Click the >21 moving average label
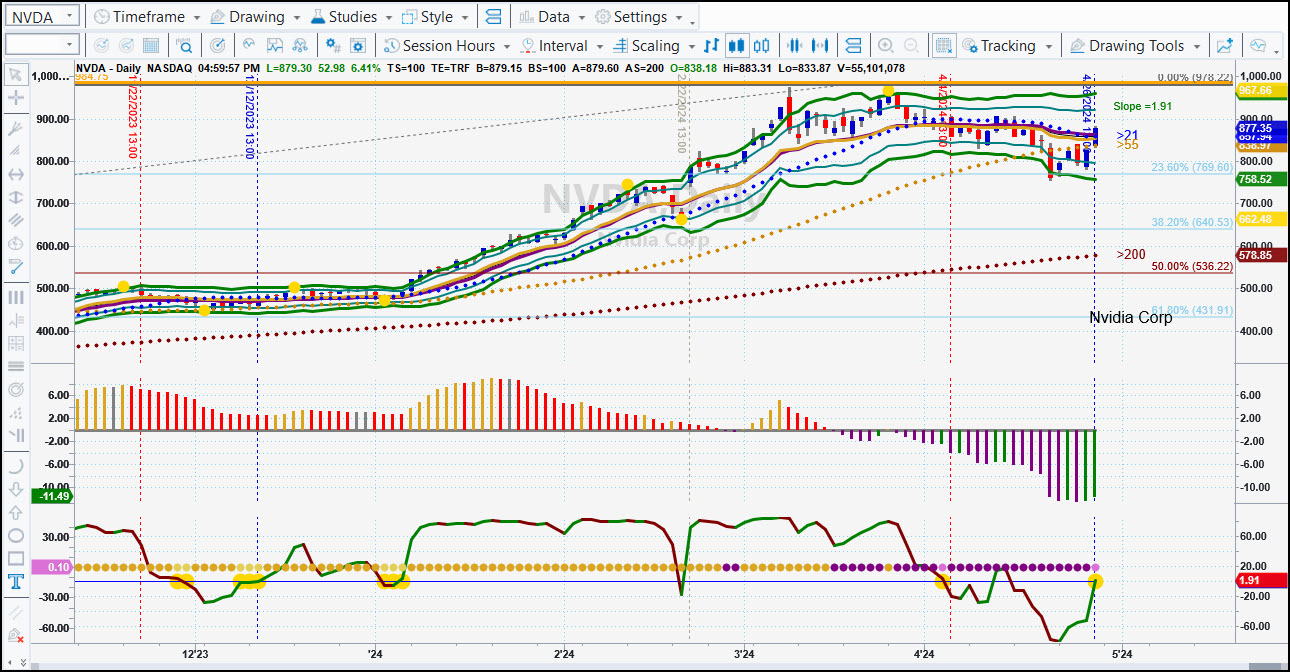Screen dimensions: 1290x672 click(1127, 135)
